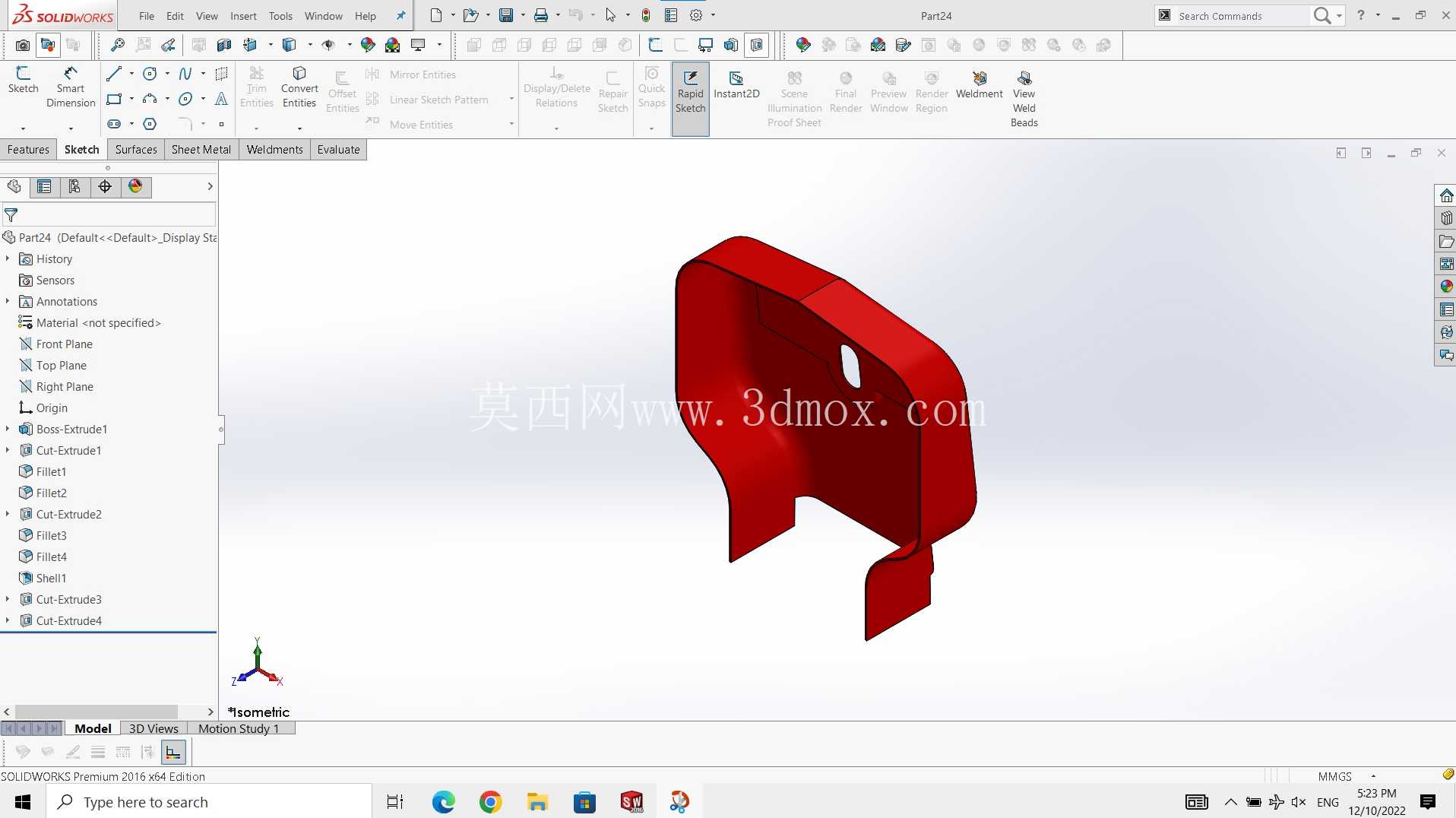The height and width of the screenshot is (818, 1456).
Task: Select the Text sketch tool
Action: point(221,99)
